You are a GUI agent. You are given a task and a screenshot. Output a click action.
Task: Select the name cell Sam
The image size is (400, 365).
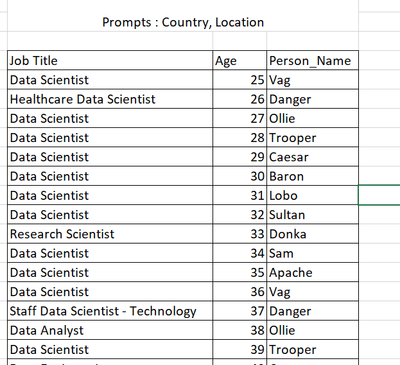tap(313, 253)
